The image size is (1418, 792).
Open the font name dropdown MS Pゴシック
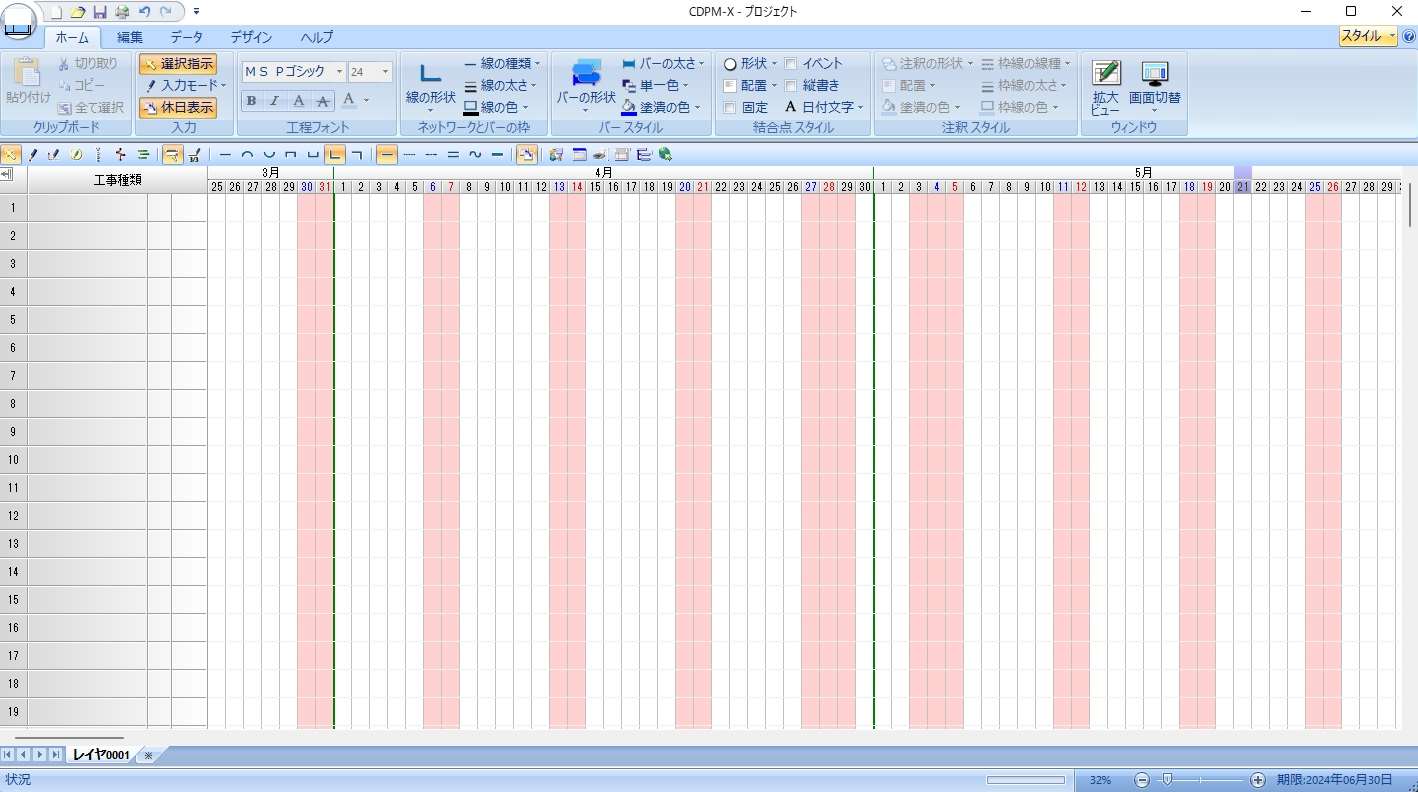tap(340, 72)
